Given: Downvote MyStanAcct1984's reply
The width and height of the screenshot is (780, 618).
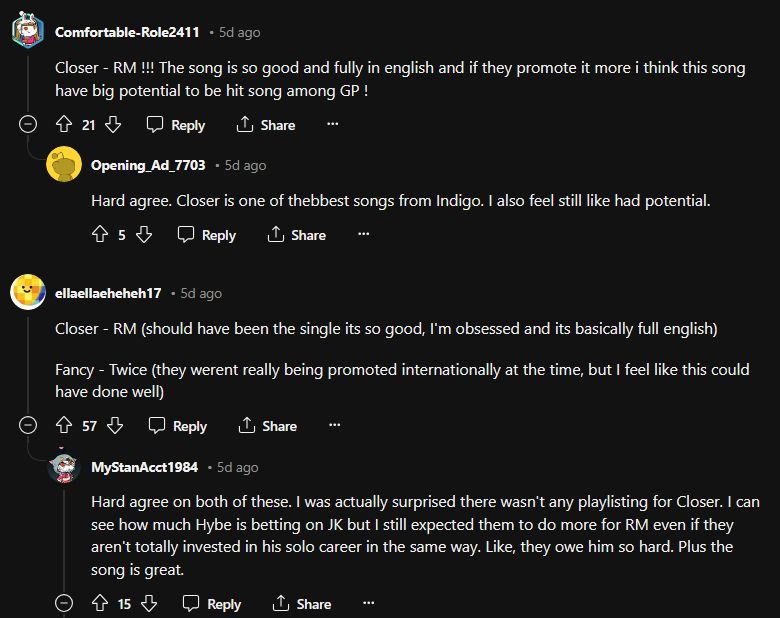Looking at the screenshot, I should click(149, 604).
